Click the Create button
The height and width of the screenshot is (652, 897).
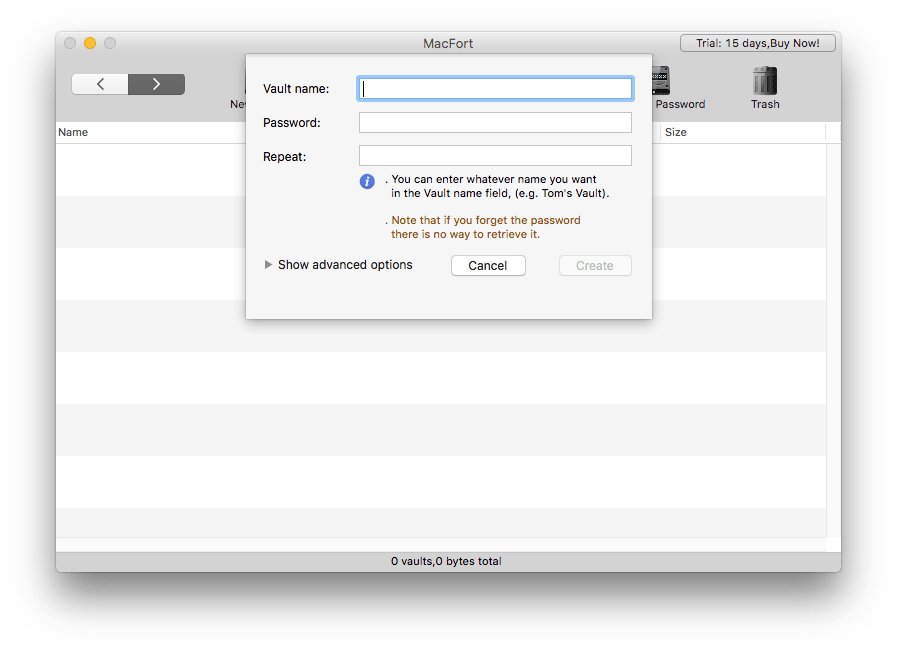click(595, 265)
